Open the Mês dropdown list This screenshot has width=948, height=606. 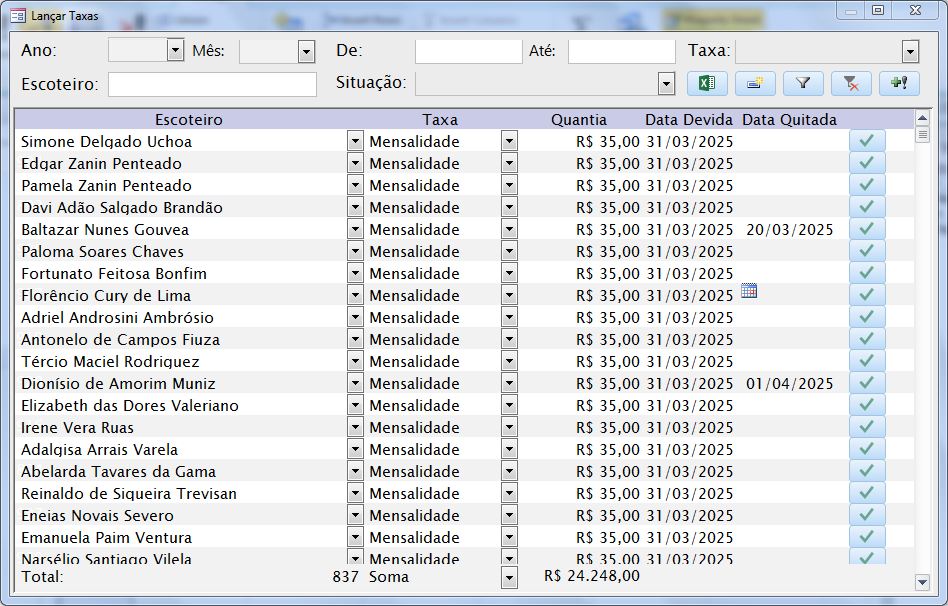[306, 51]
